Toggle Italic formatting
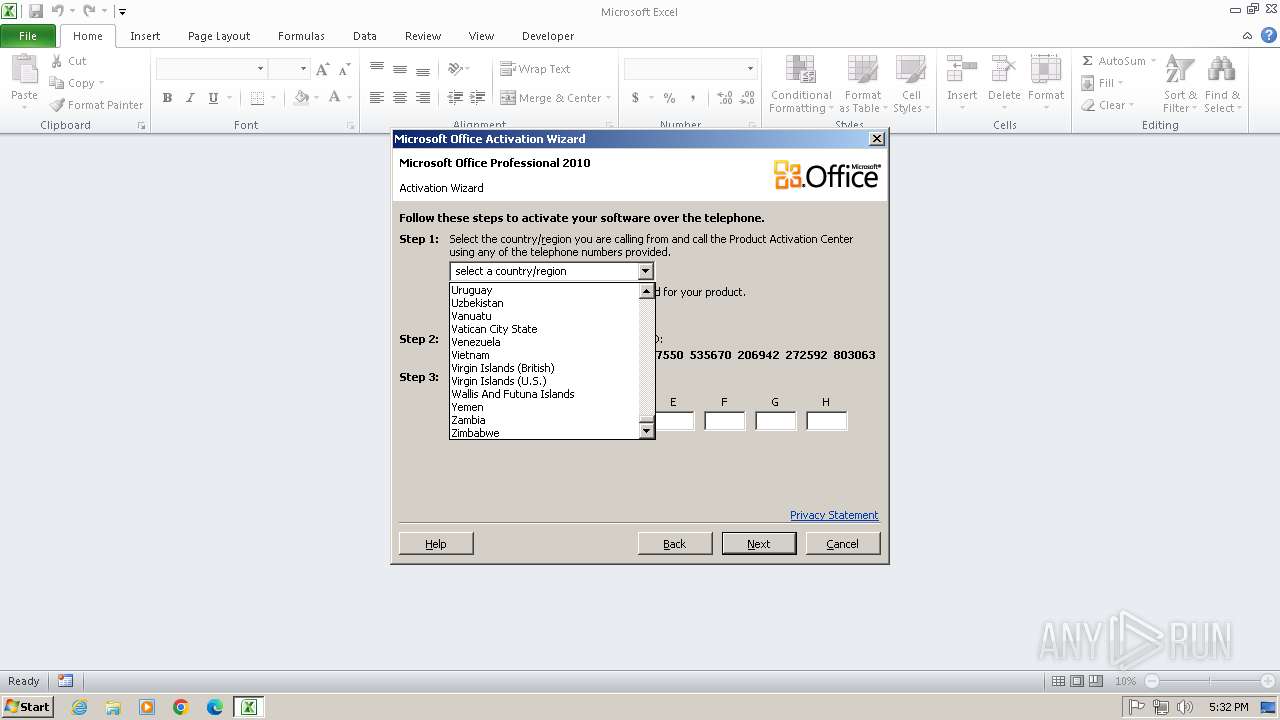 (190, 98)
